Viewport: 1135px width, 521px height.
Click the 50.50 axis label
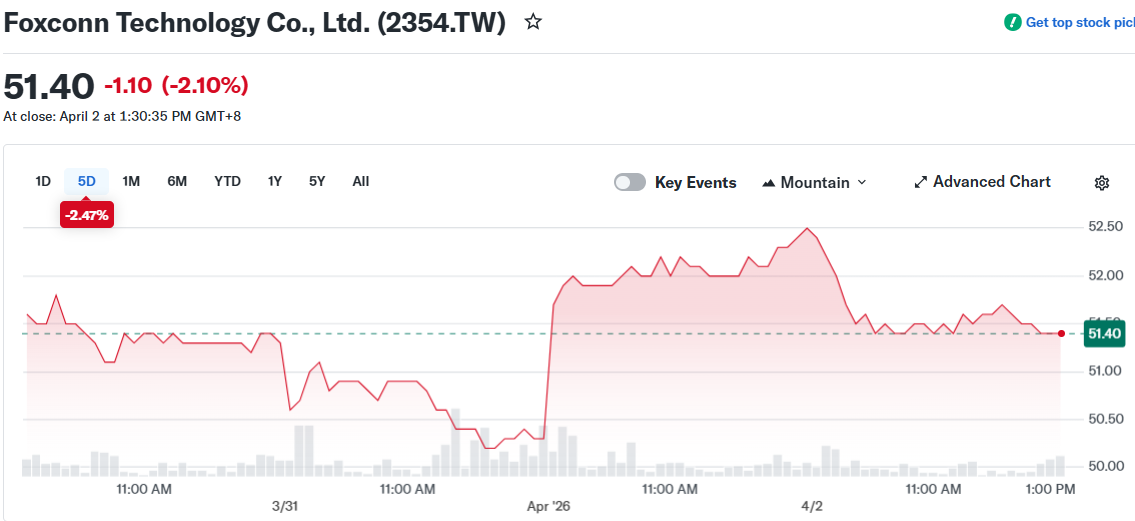(1105, 419)
